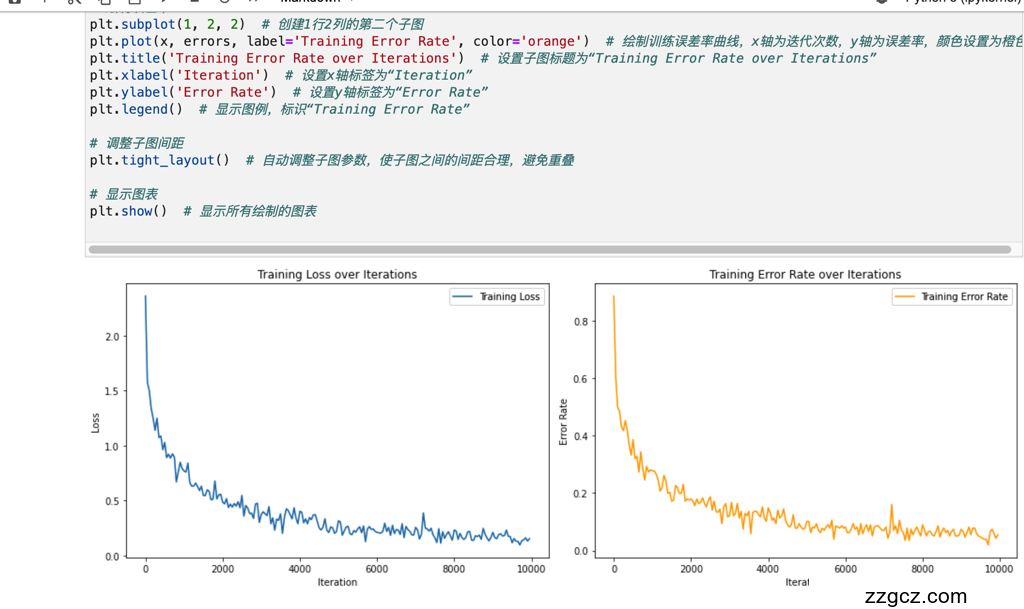The height and width of the screenshot is (609, 1024).
Task: Click the 'Iteration' x-axis label of loss chart
Action: coord(337,582)
